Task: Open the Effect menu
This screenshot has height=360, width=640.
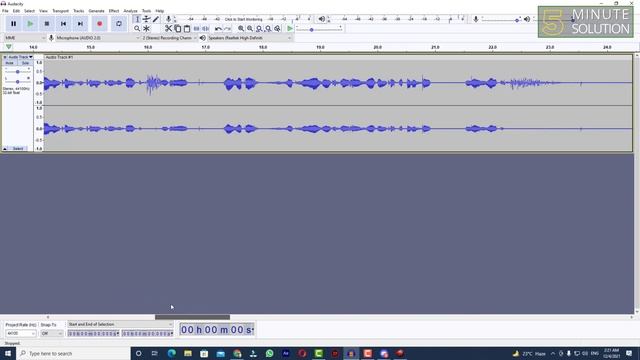Action: [114, 11]
